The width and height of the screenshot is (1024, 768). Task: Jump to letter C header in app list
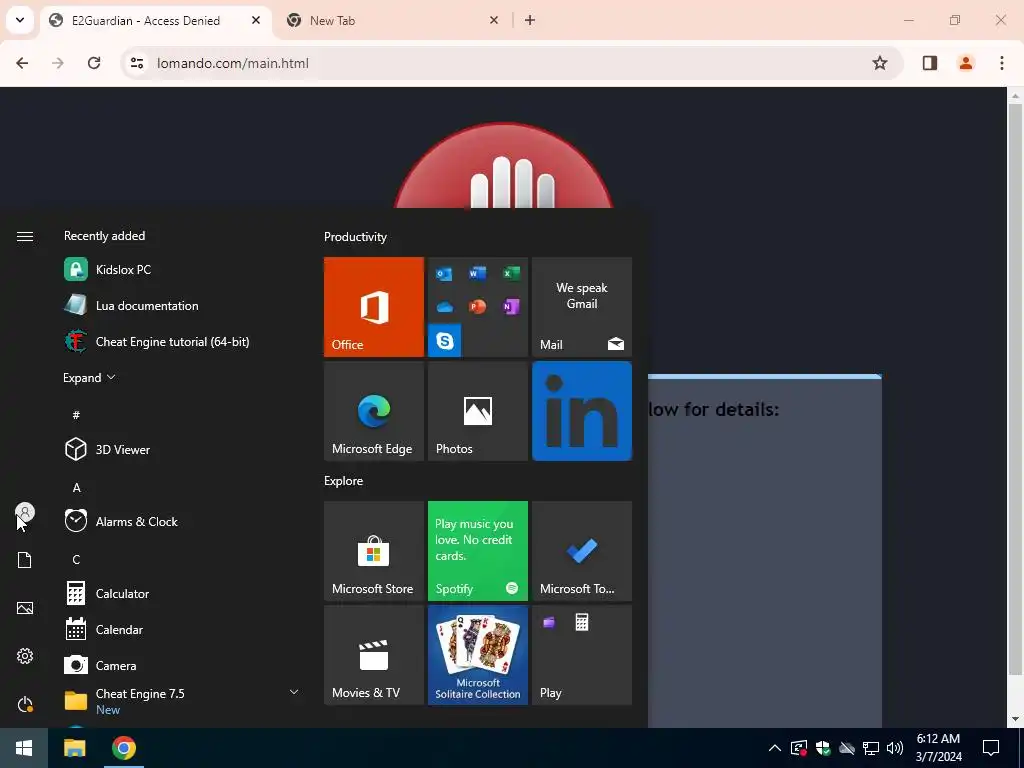click(76, 560)
